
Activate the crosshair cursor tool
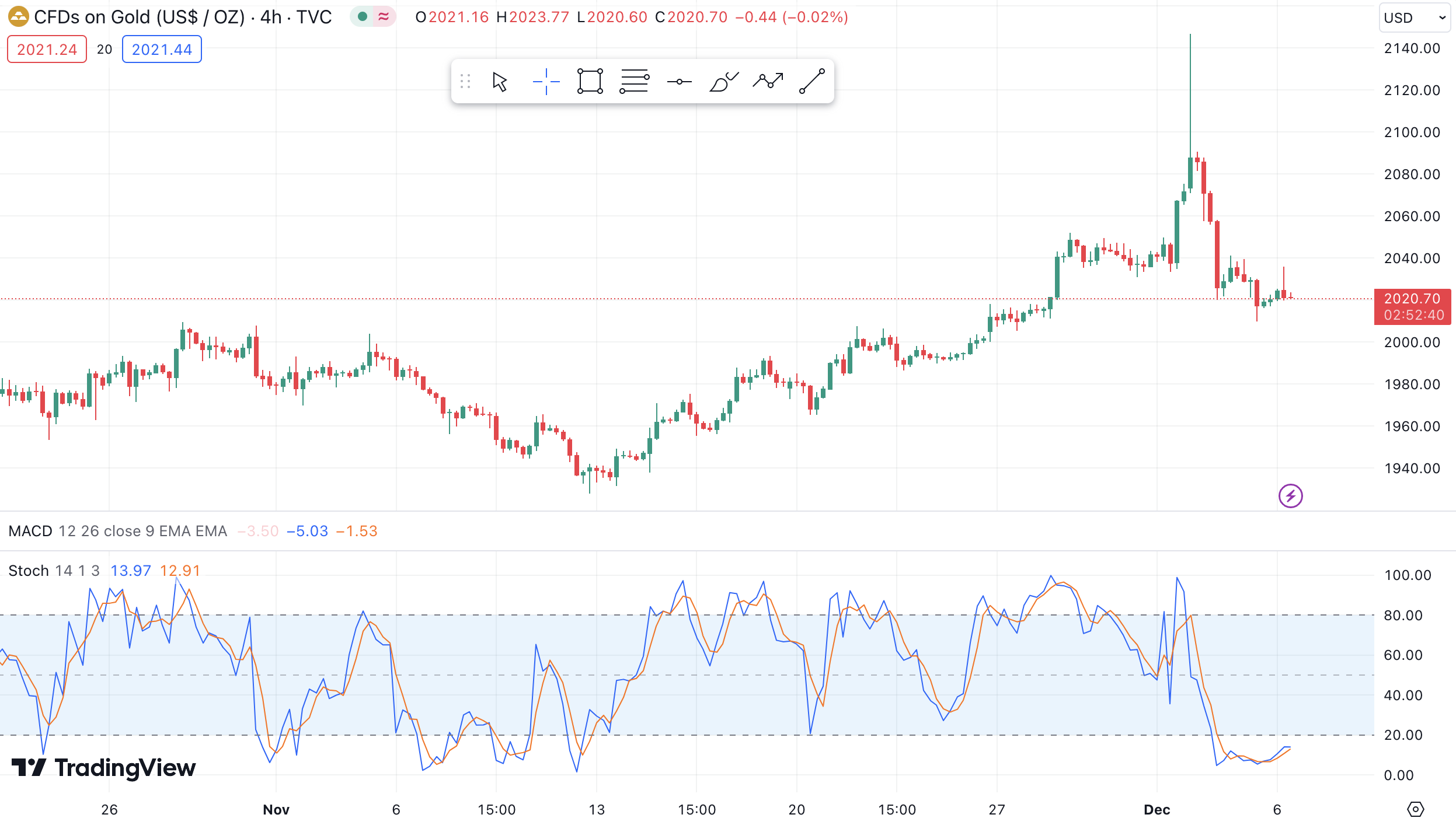546,82
